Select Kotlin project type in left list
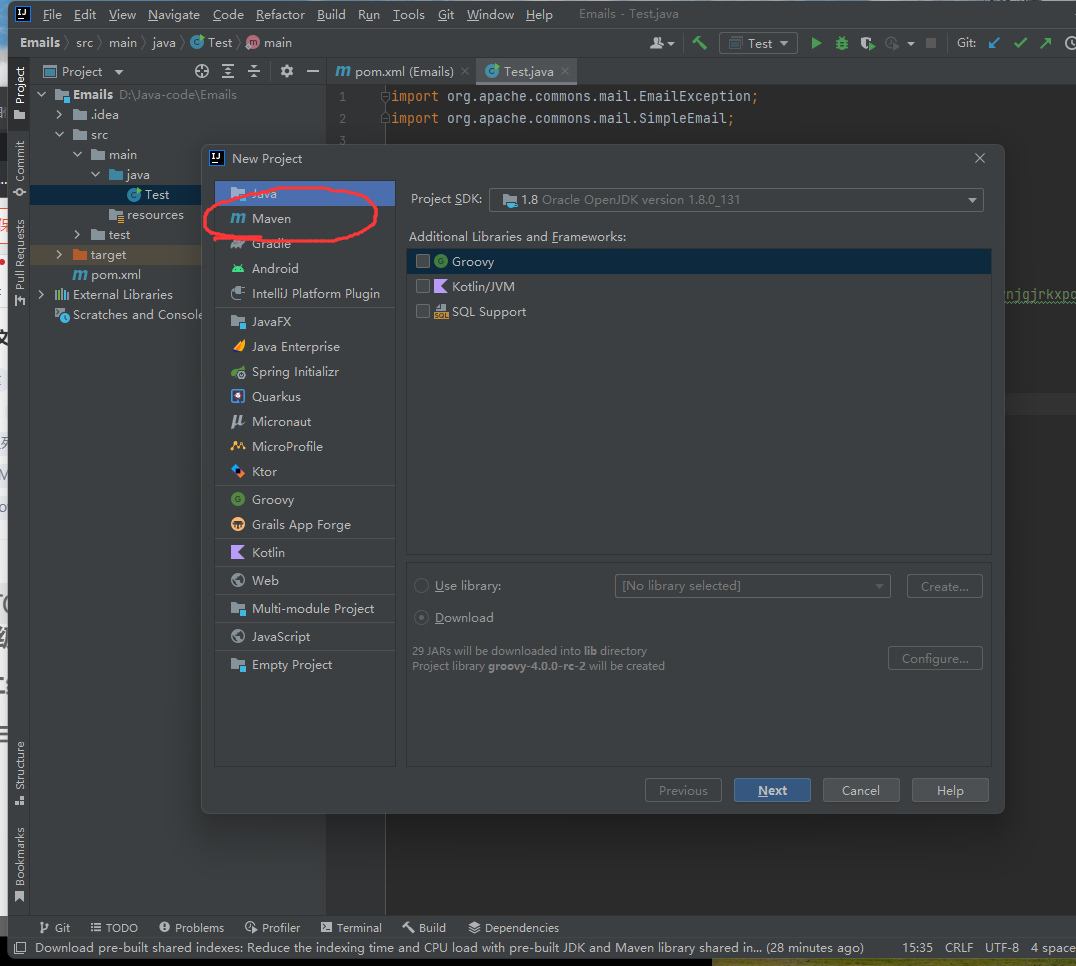Viewport: 1076px width, 966px height. click(x=305, y=552)
